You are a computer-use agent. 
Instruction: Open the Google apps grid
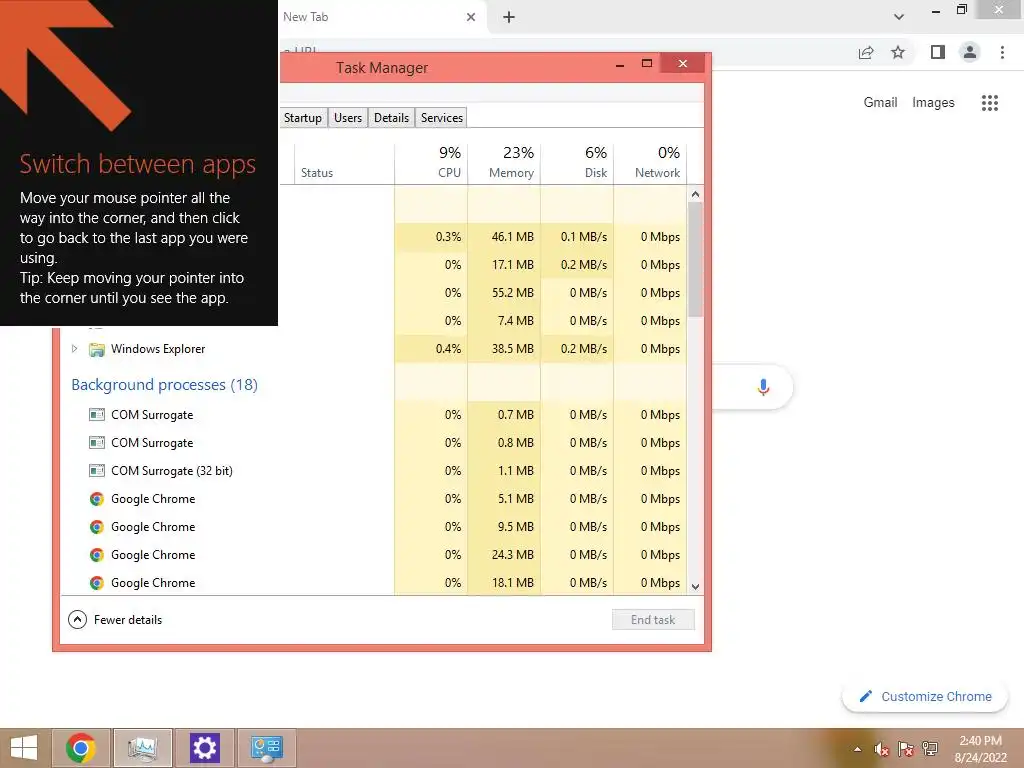pos(989,103)
